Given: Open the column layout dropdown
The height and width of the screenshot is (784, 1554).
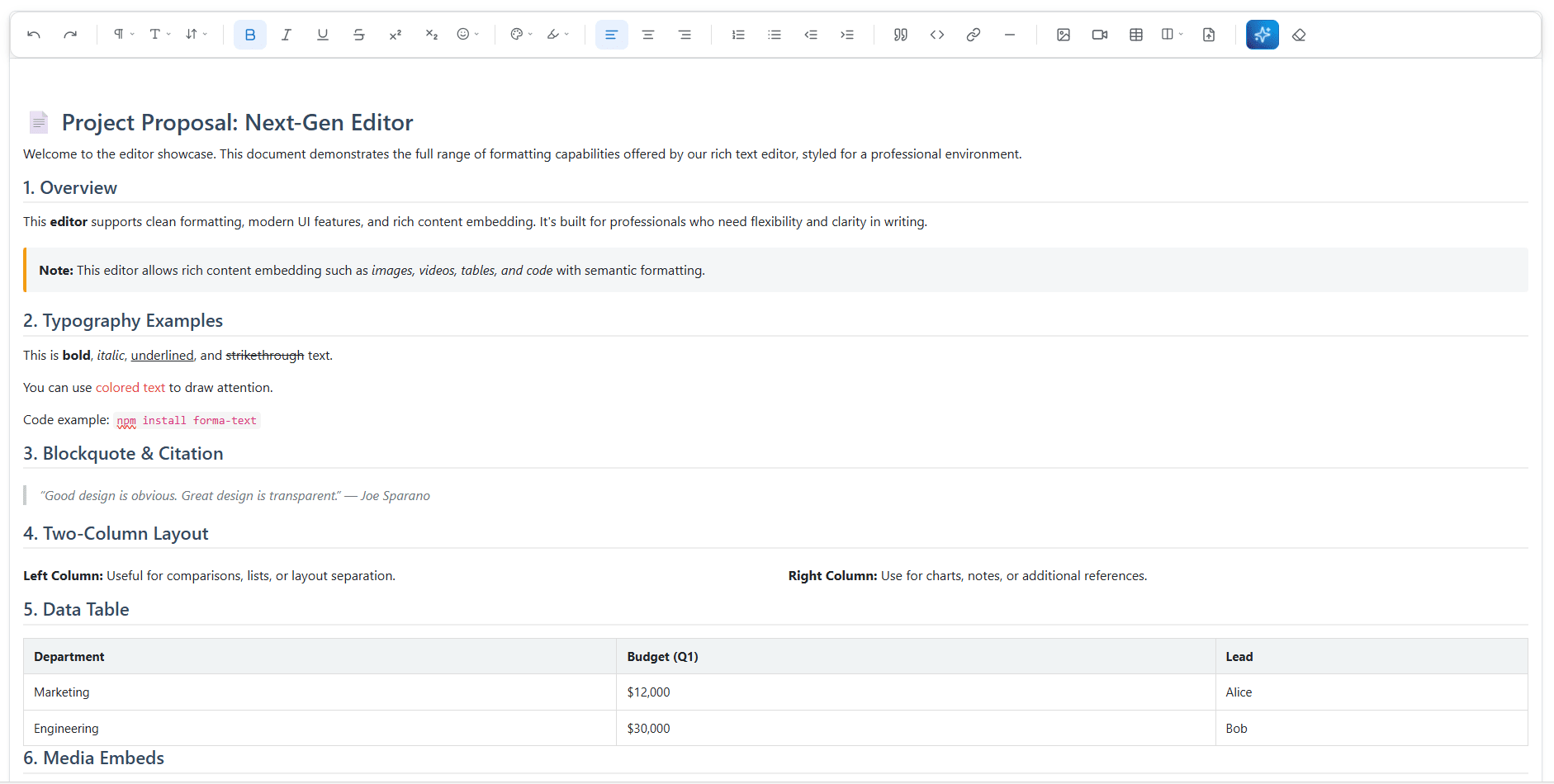Looking at the screenshot, I should [x=1173, y=35].
